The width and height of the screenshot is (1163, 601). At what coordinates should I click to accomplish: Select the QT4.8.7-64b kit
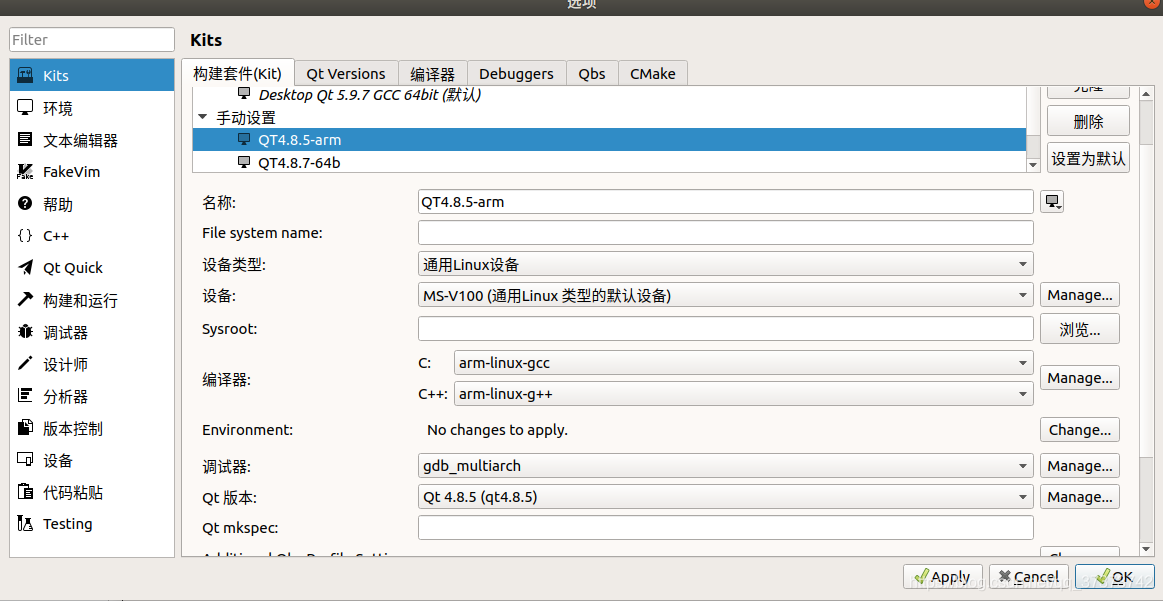pos(609,162)
